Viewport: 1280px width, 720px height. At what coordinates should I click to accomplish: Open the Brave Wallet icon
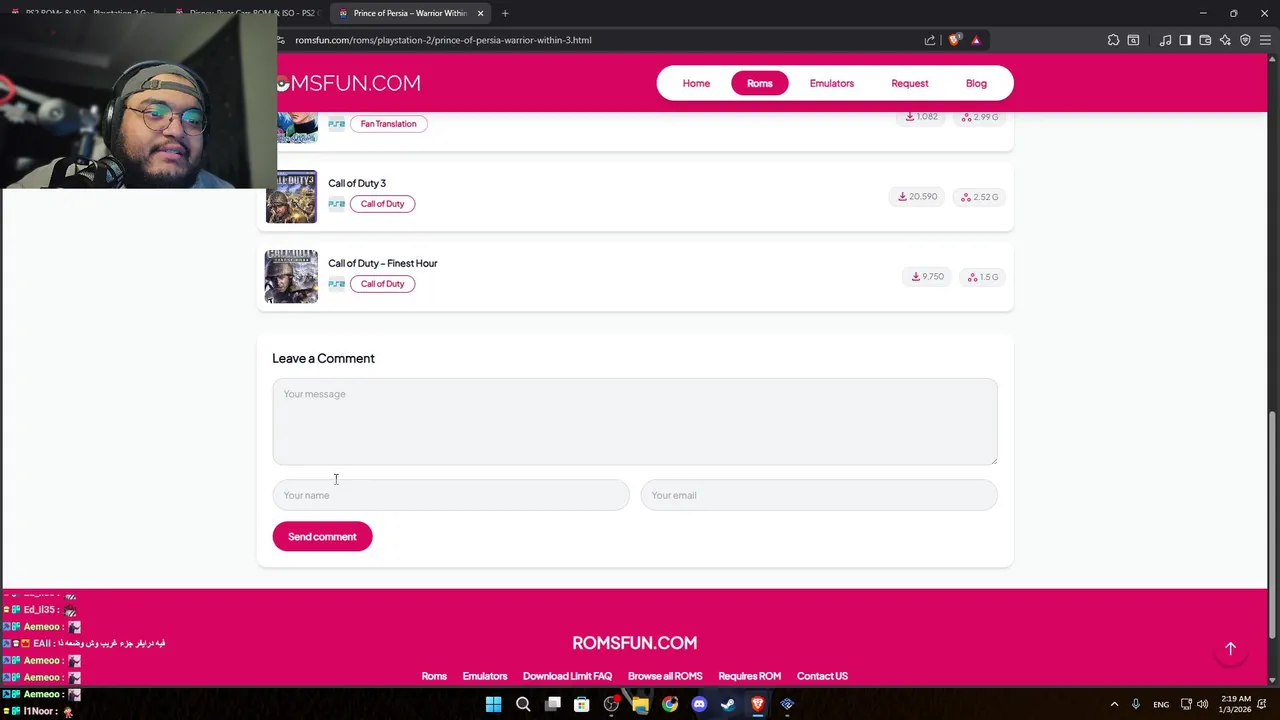point(1205,40)
